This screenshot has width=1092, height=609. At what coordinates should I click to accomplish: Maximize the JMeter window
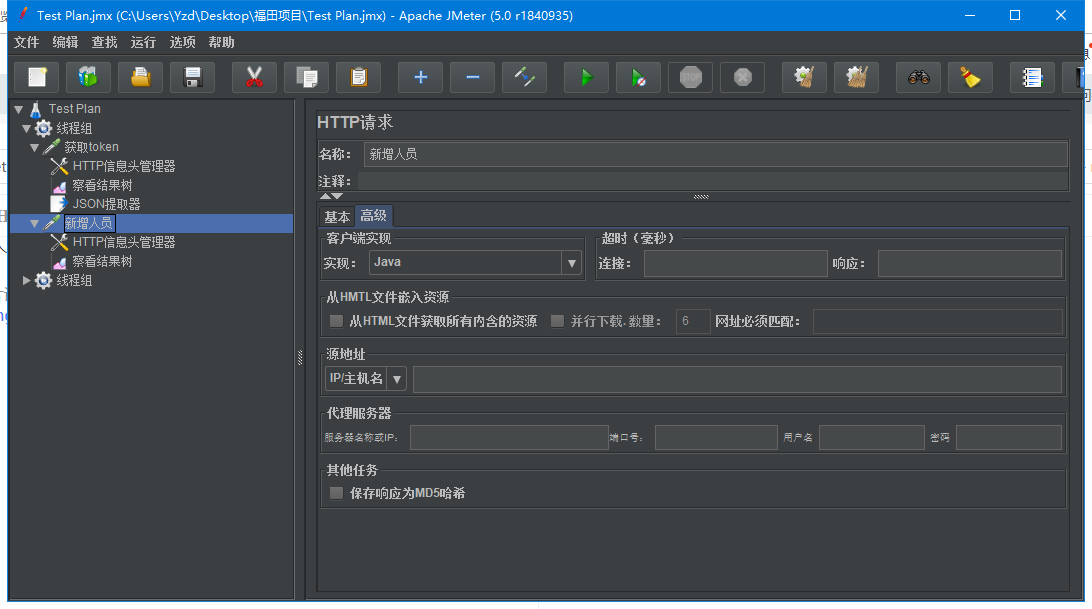click(1015, 15)
